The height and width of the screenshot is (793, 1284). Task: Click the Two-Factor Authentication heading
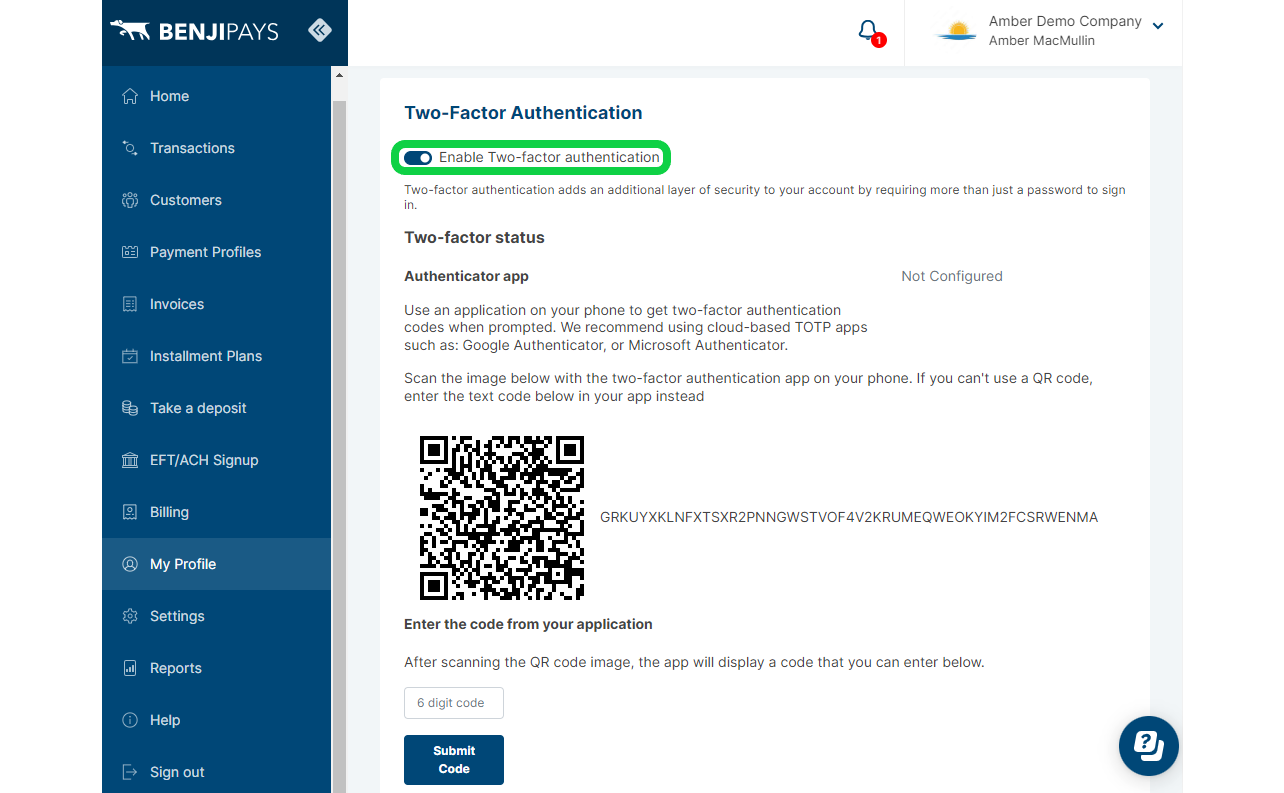tap(523, 113)
